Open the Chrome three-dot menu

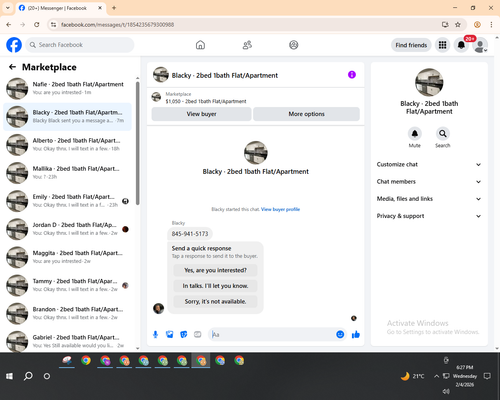click(x=491, y=24)
